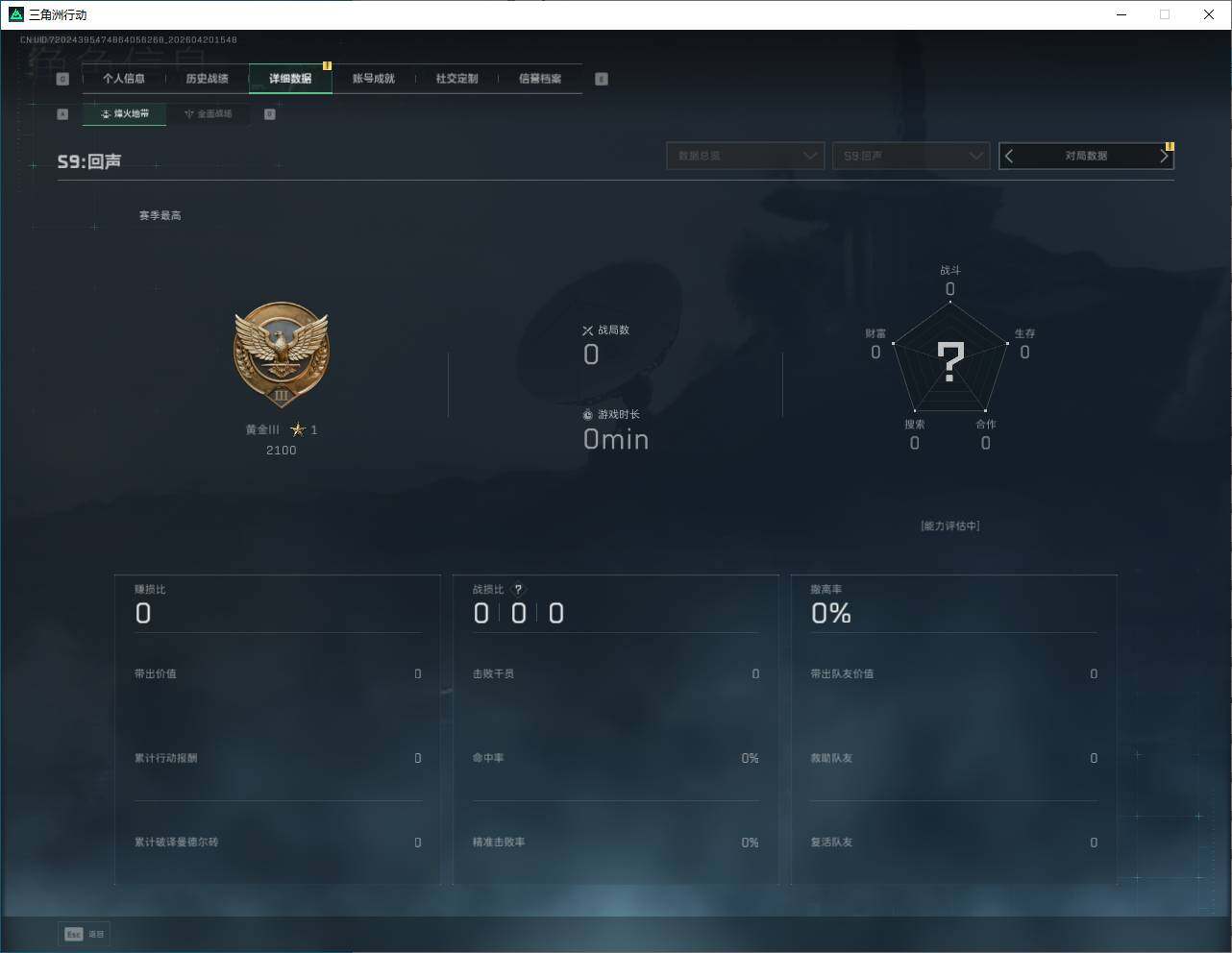
Task: Click the 赚损比 stat heading
Action: pyautogui.click(x=150, y=590)
